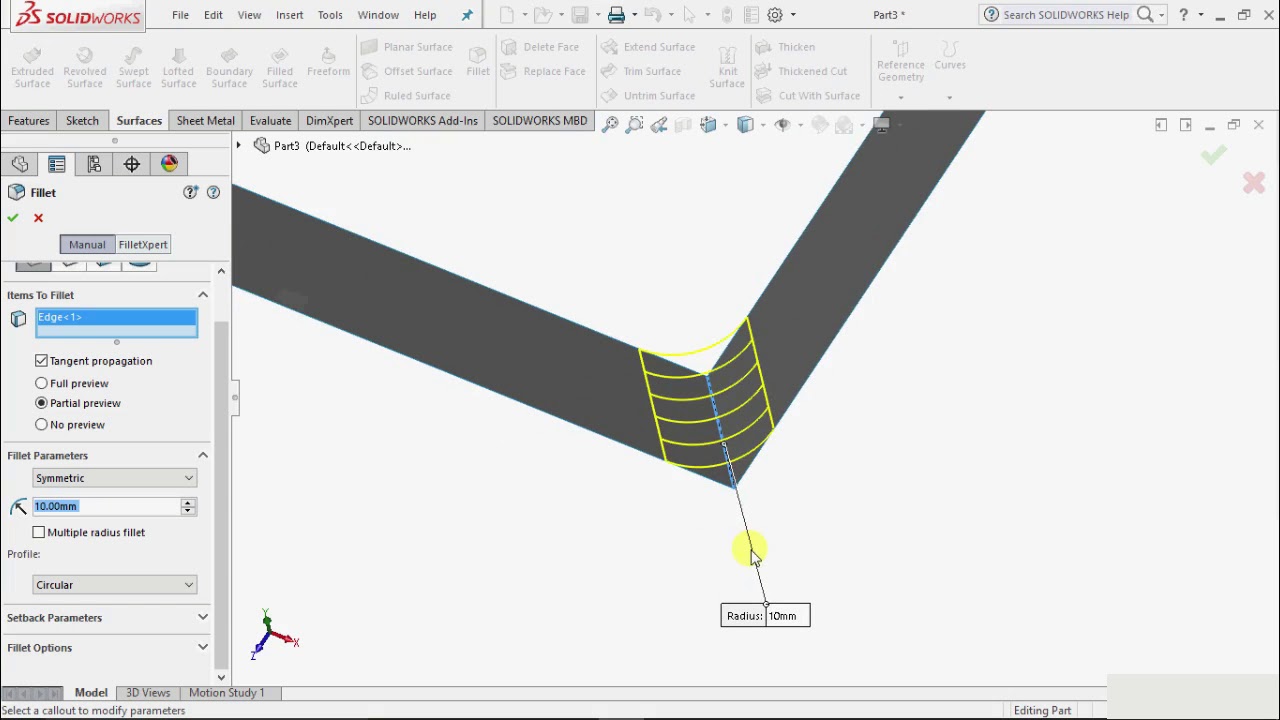
Task: Open the Options gear icon
Action: (x=775, y=15)
